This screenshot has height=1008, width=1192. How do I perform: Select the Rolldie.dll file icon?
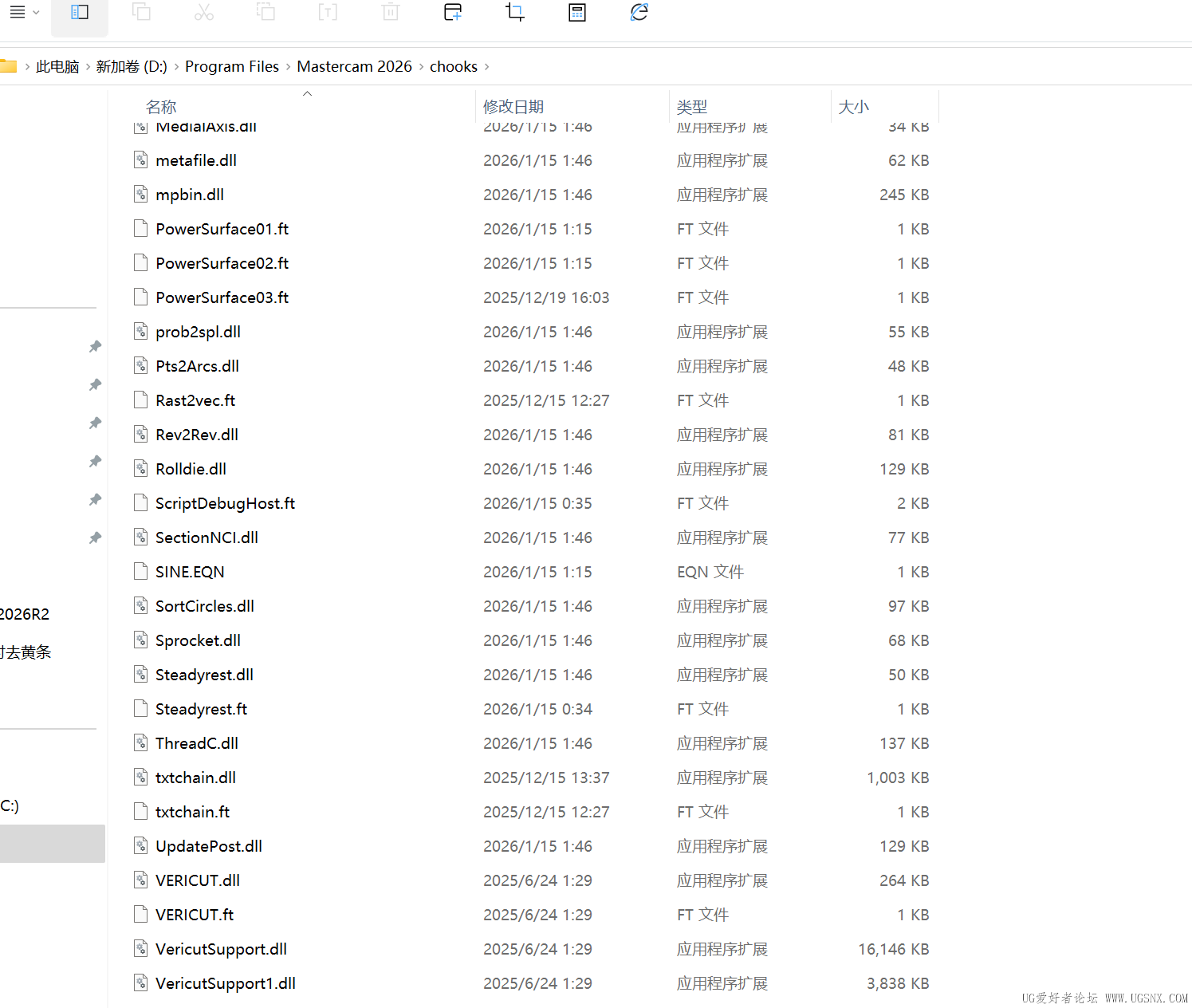pyautogui.click(x=141, y=469)
